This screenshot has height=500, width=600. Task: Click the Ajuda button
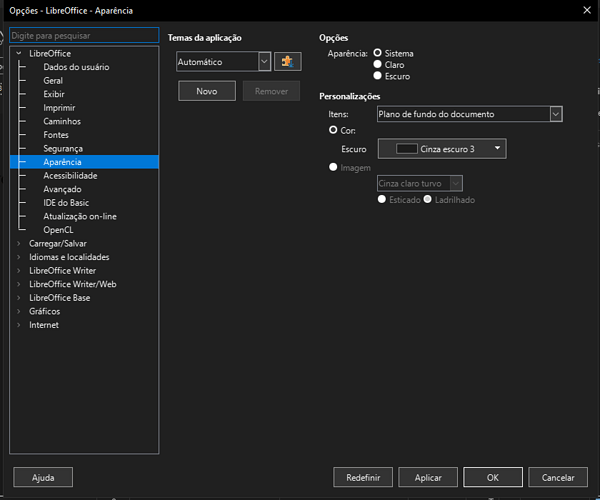[43, 477]
